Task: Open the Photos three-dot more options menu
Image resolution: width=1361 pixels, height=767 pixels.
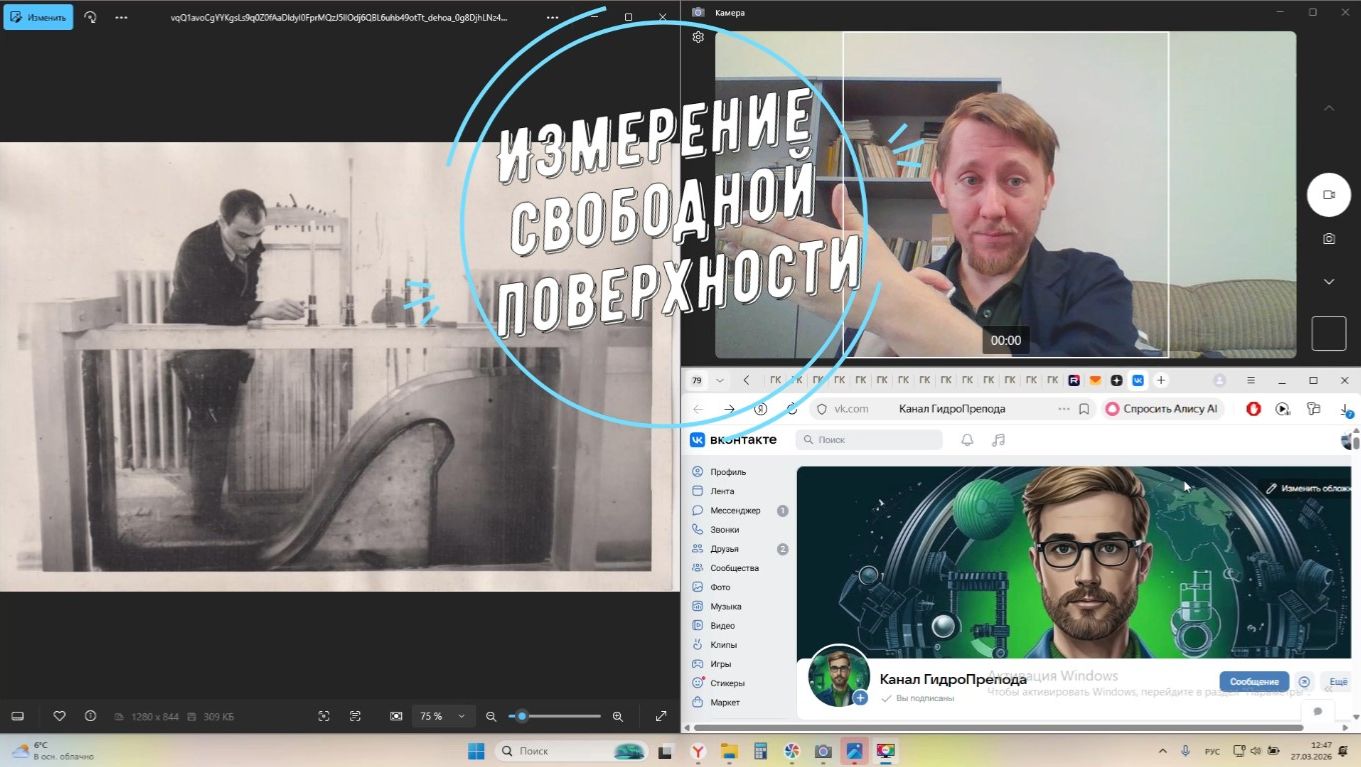Action: pos(121,17)
